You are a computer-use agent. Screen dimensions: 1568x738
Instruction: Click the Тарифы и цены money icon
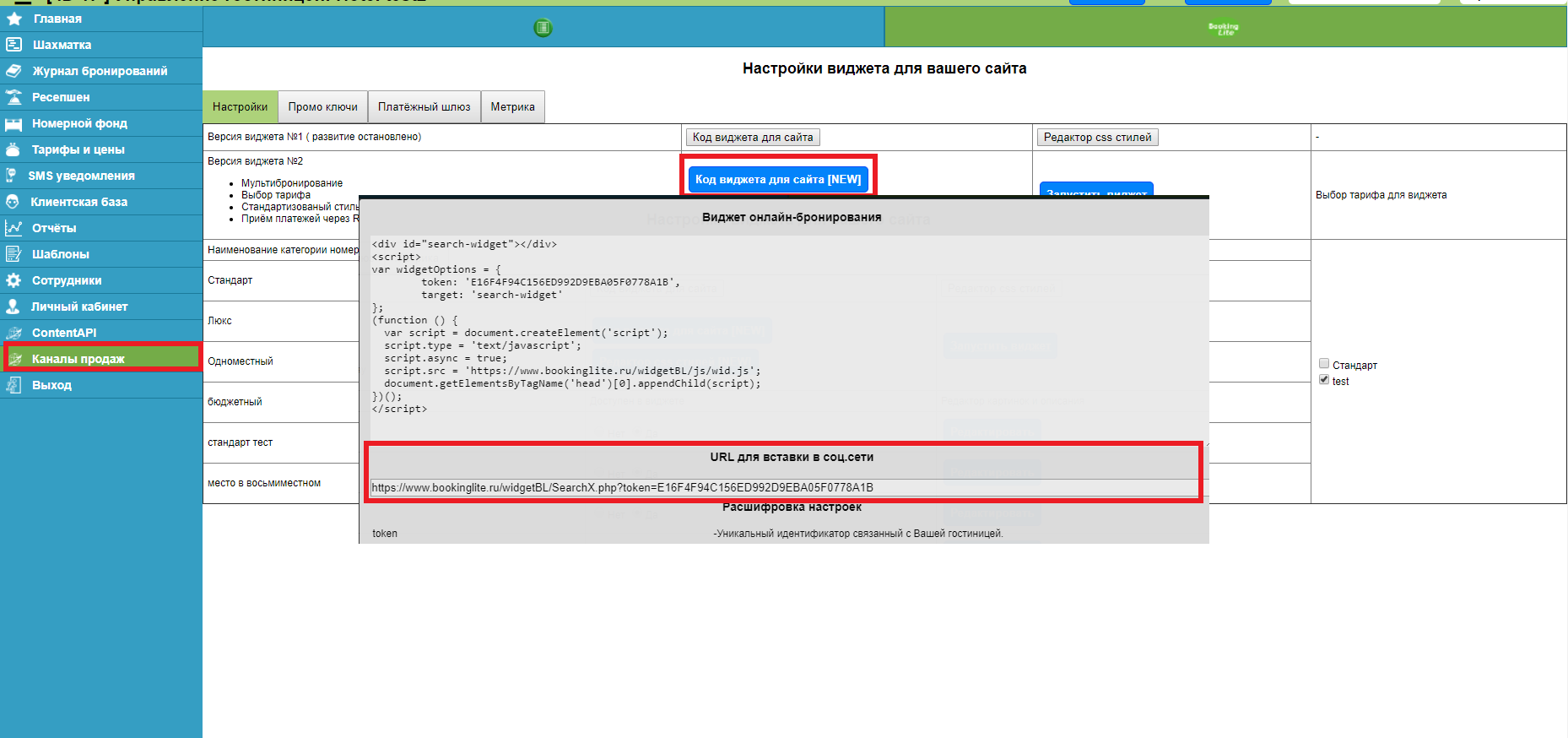point(14,149)
